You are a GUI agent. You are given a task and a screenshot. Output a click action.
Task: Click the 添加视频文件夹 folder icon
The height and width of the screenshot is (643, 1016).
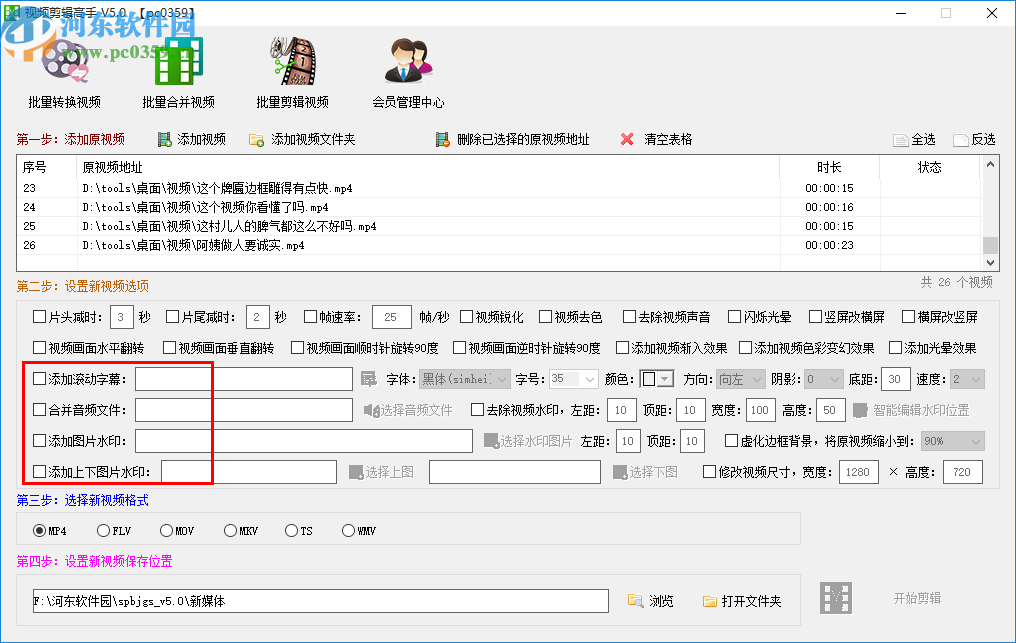256,139
